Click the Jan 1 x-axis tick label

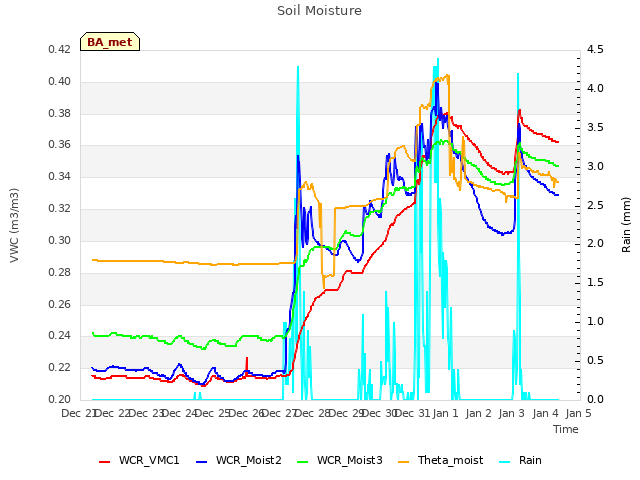pyautogui.click(x=445, y=413)
